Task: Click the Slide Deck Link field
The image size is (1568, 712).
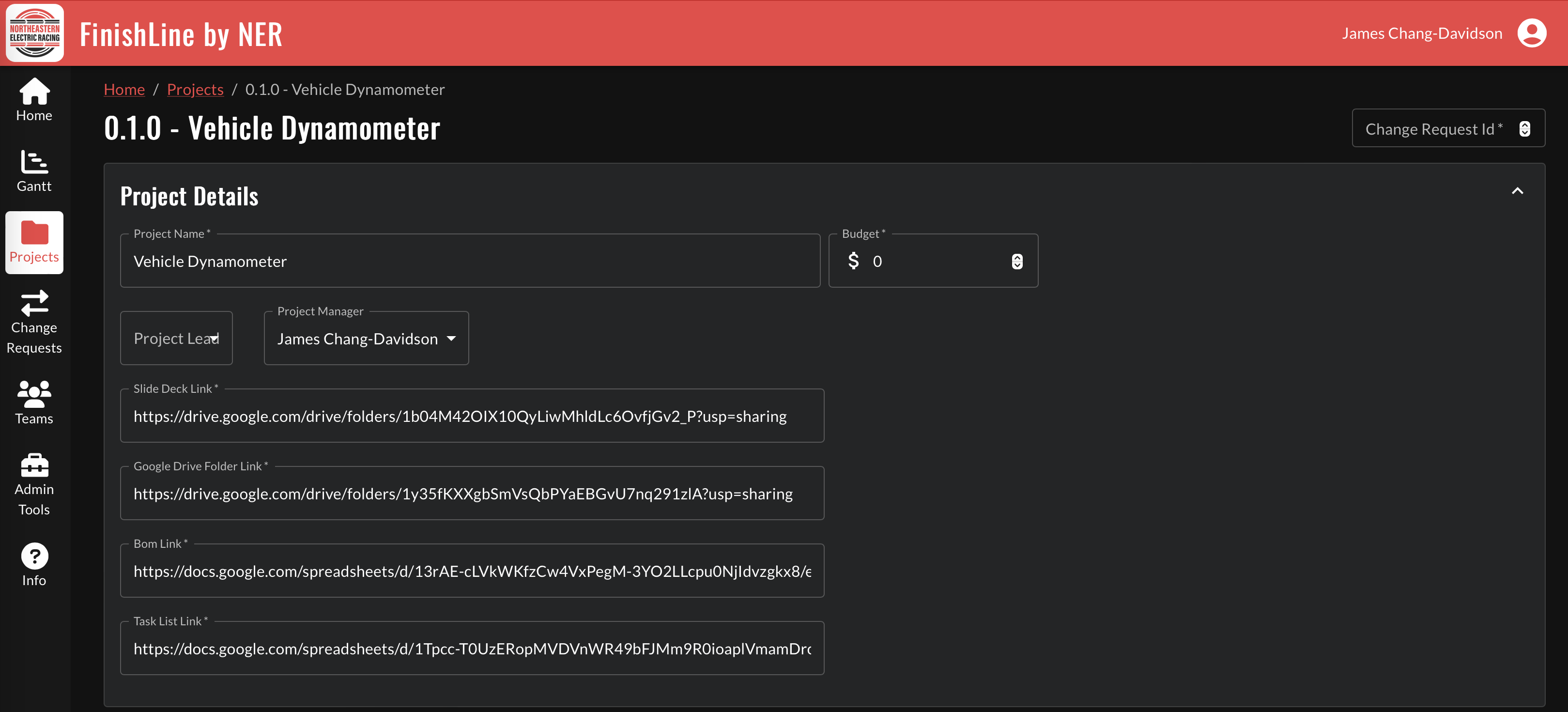Action: coord(472,417)
